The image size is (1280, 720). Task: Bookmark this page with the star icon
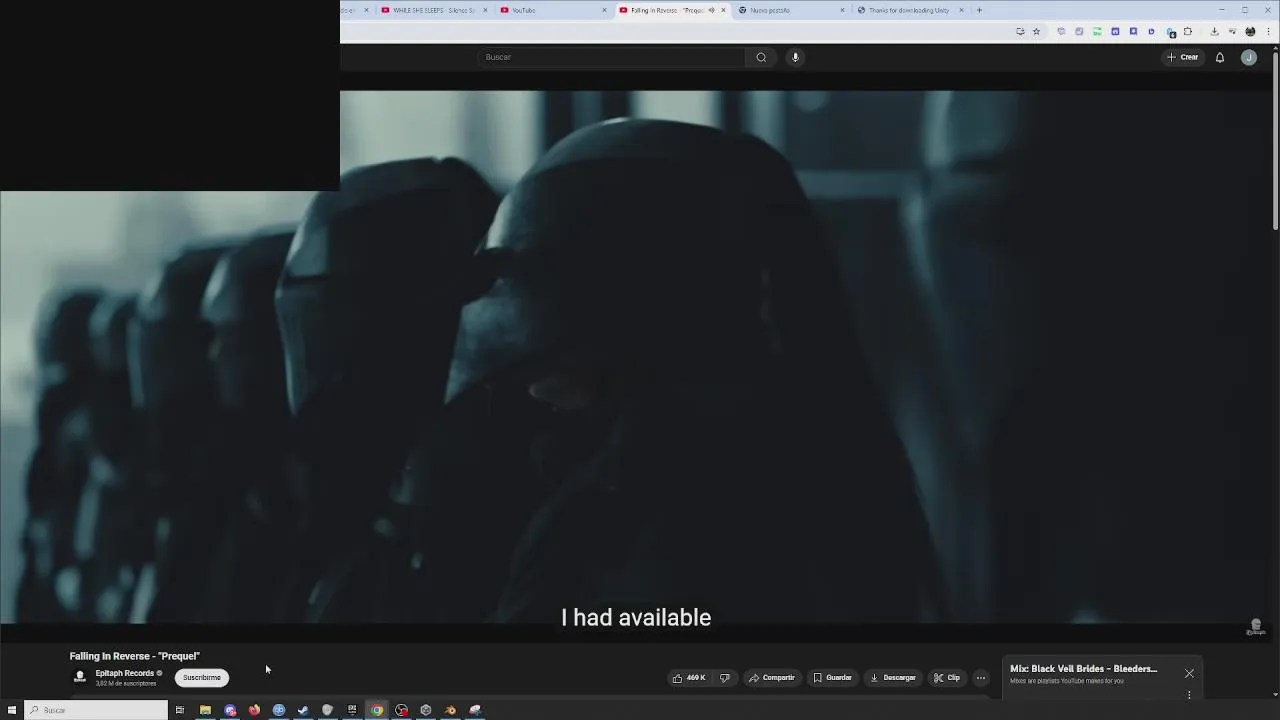click(1036, 31)
